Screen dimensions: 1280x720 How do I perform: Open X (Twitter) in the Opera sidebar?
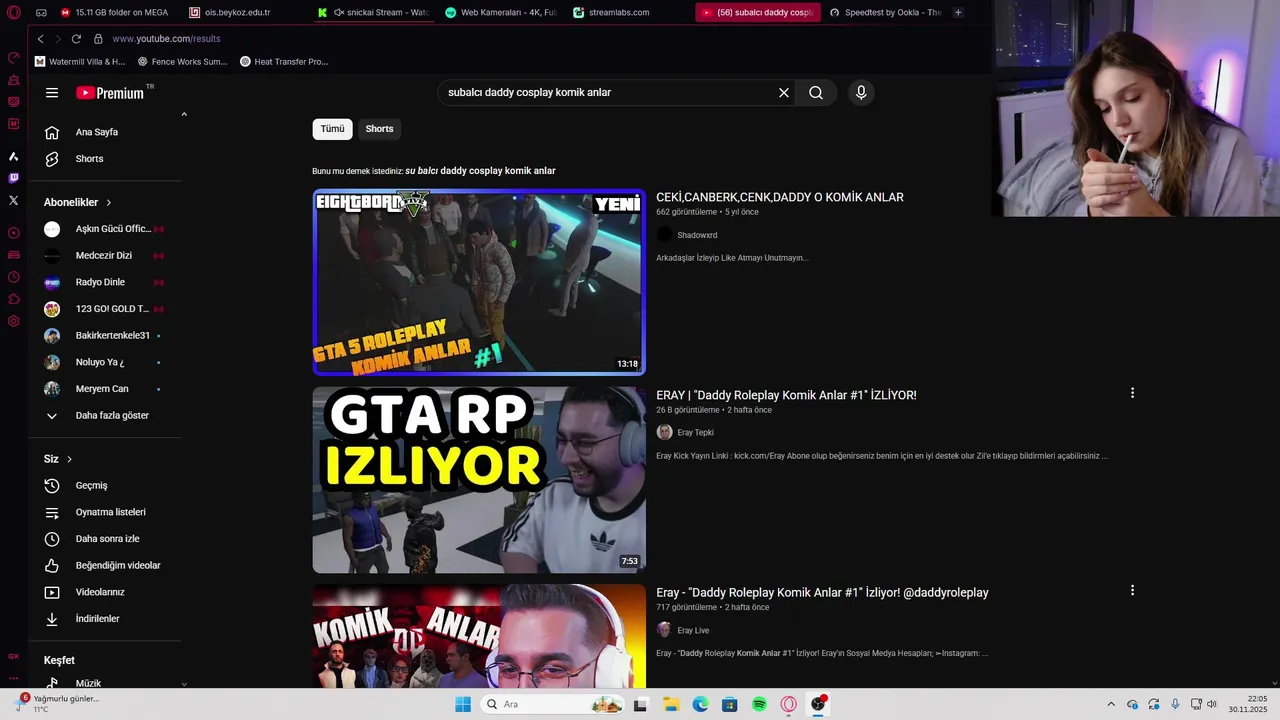coord(13,200)
